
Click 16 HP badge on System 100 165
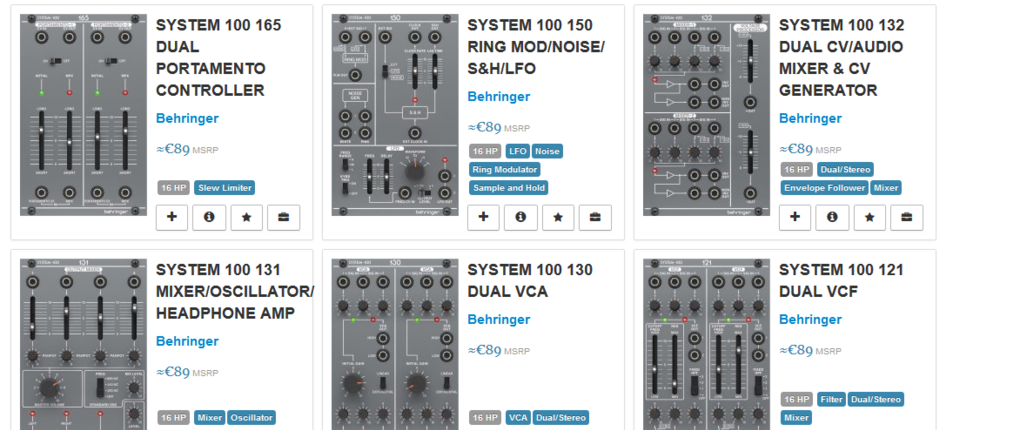pos(174,188)
